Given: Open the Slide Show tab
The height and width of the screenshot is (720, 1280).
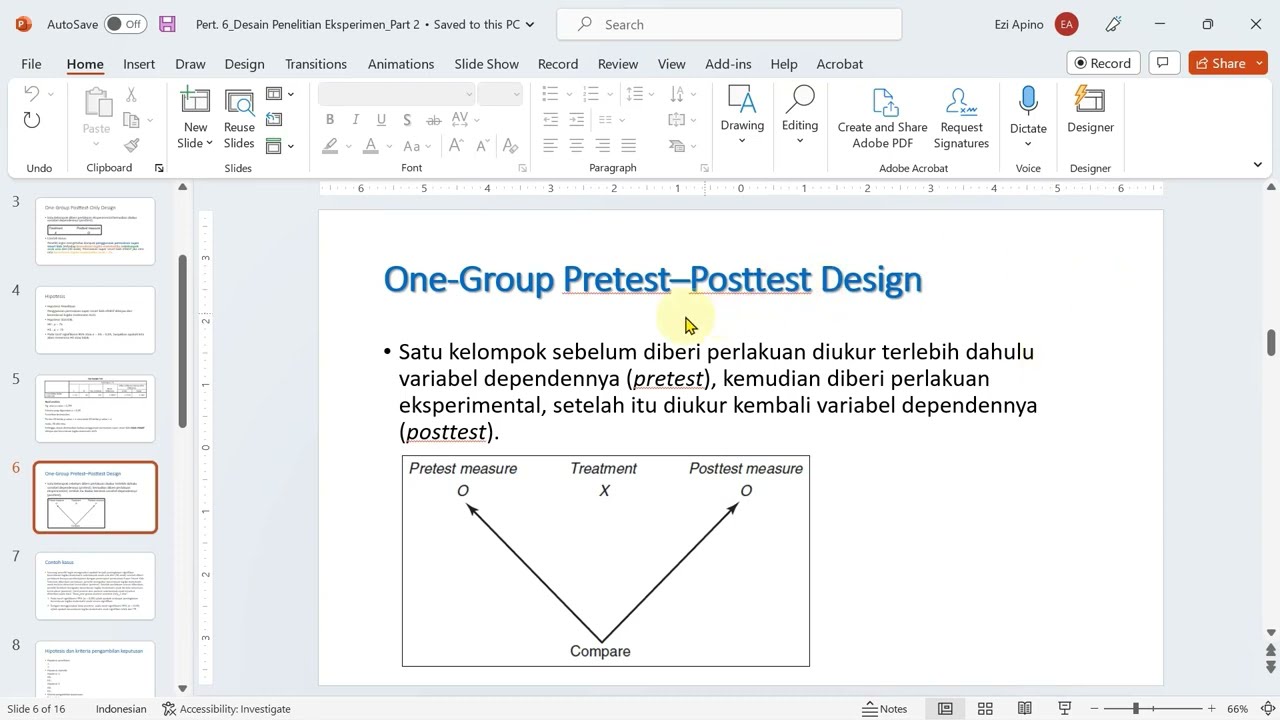Looking at the screenshot, I should [x=486, y=63].
